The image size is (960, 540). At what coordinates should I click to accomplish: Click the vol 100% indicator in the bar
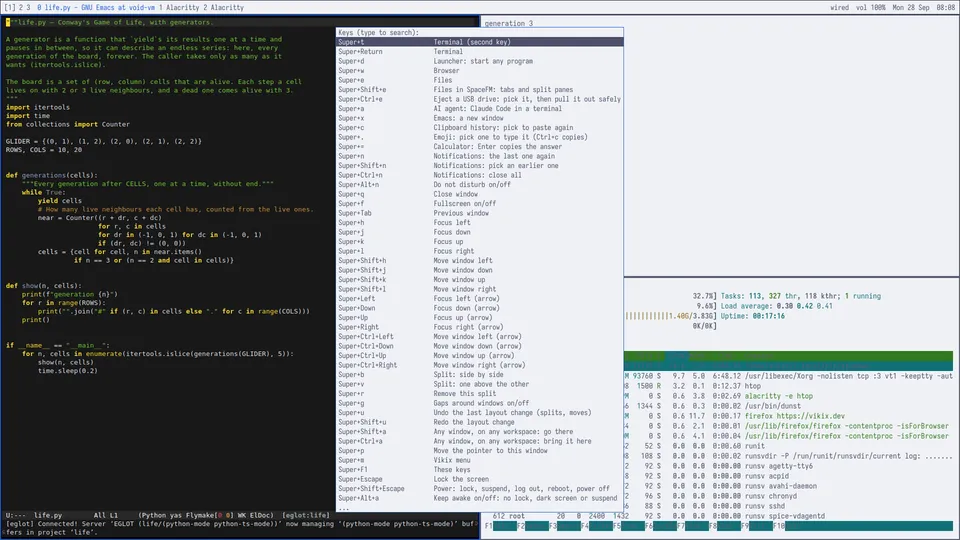[871, 7]
